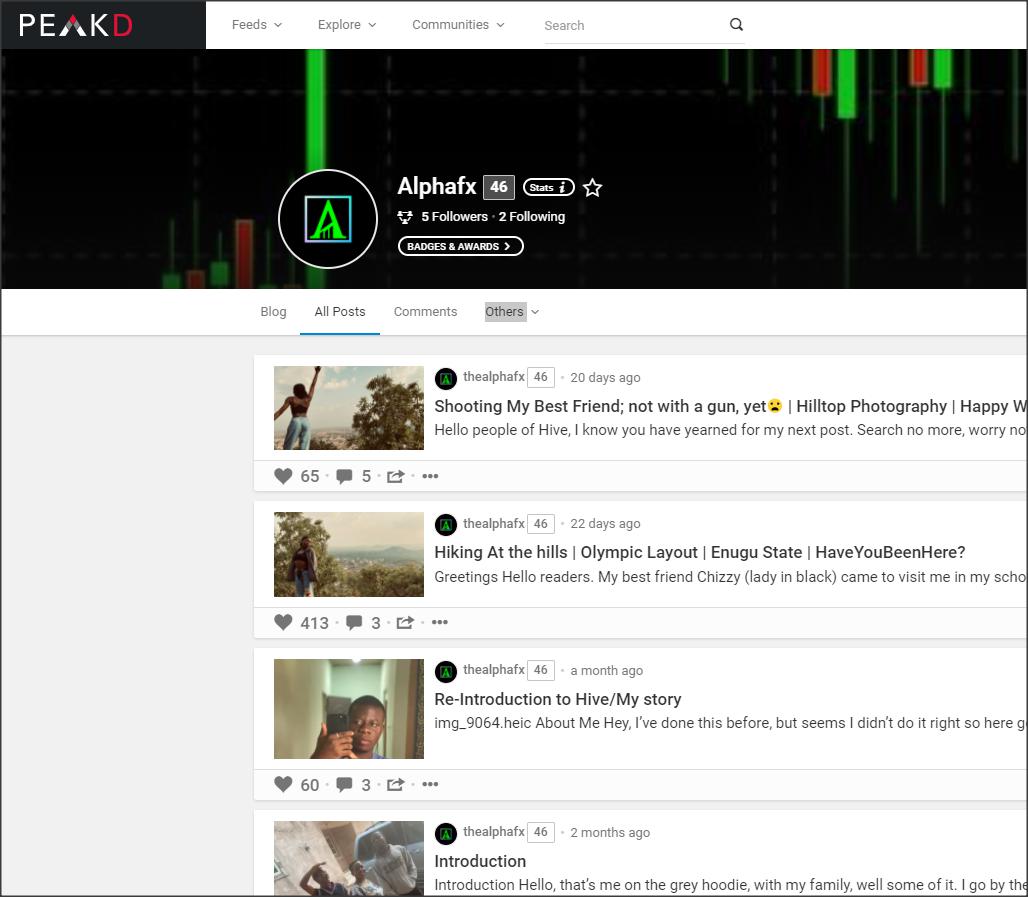Switch to the Comments tab
The height and width of the screenshot is (897, 1028).
pos(425,311)
